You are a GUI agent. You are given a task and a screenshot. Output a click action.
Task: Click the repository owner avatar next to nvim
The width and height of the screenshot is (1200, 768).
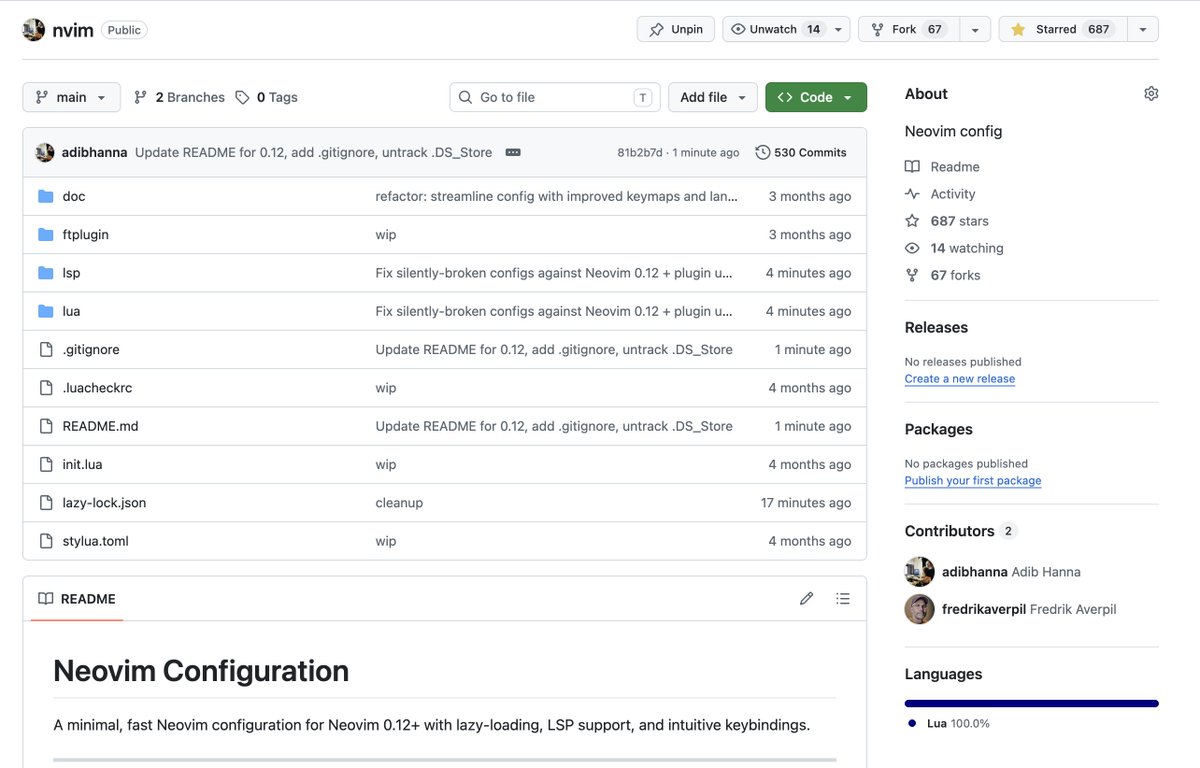(34, 29)
